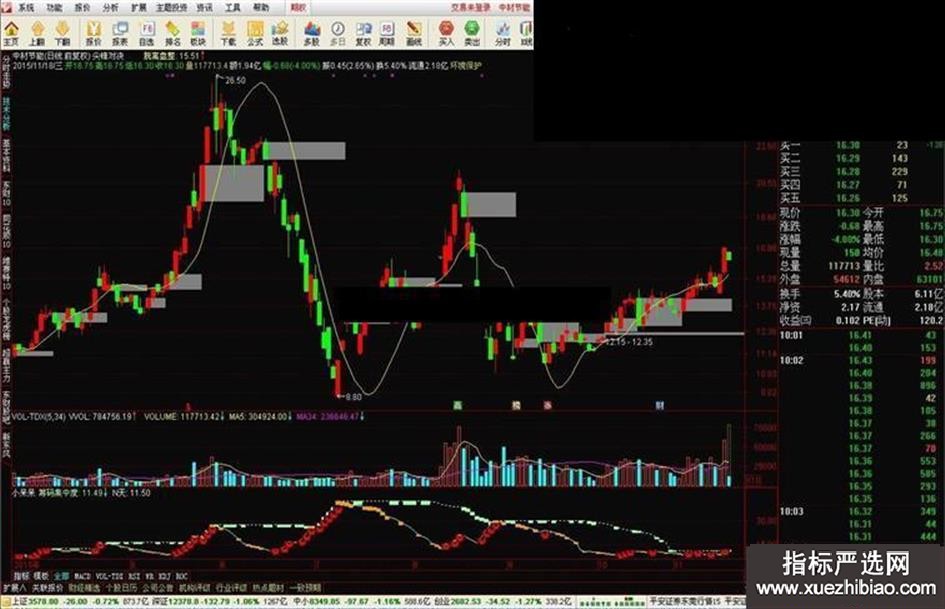Image resolution: width=945 pixels, height=609 pixels.
Task: Open the 帮助 menu
Action: (261, 8)
